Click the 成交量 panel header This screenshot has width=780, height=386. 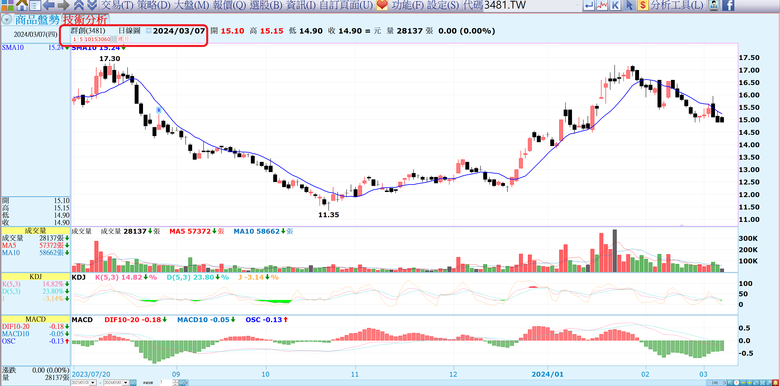[x=35, y=231]
